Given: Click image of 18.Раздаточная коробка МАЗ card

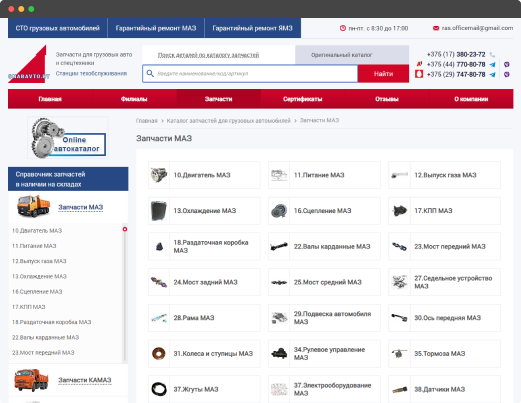Looking at the screenshot, I should click(159, 247).
